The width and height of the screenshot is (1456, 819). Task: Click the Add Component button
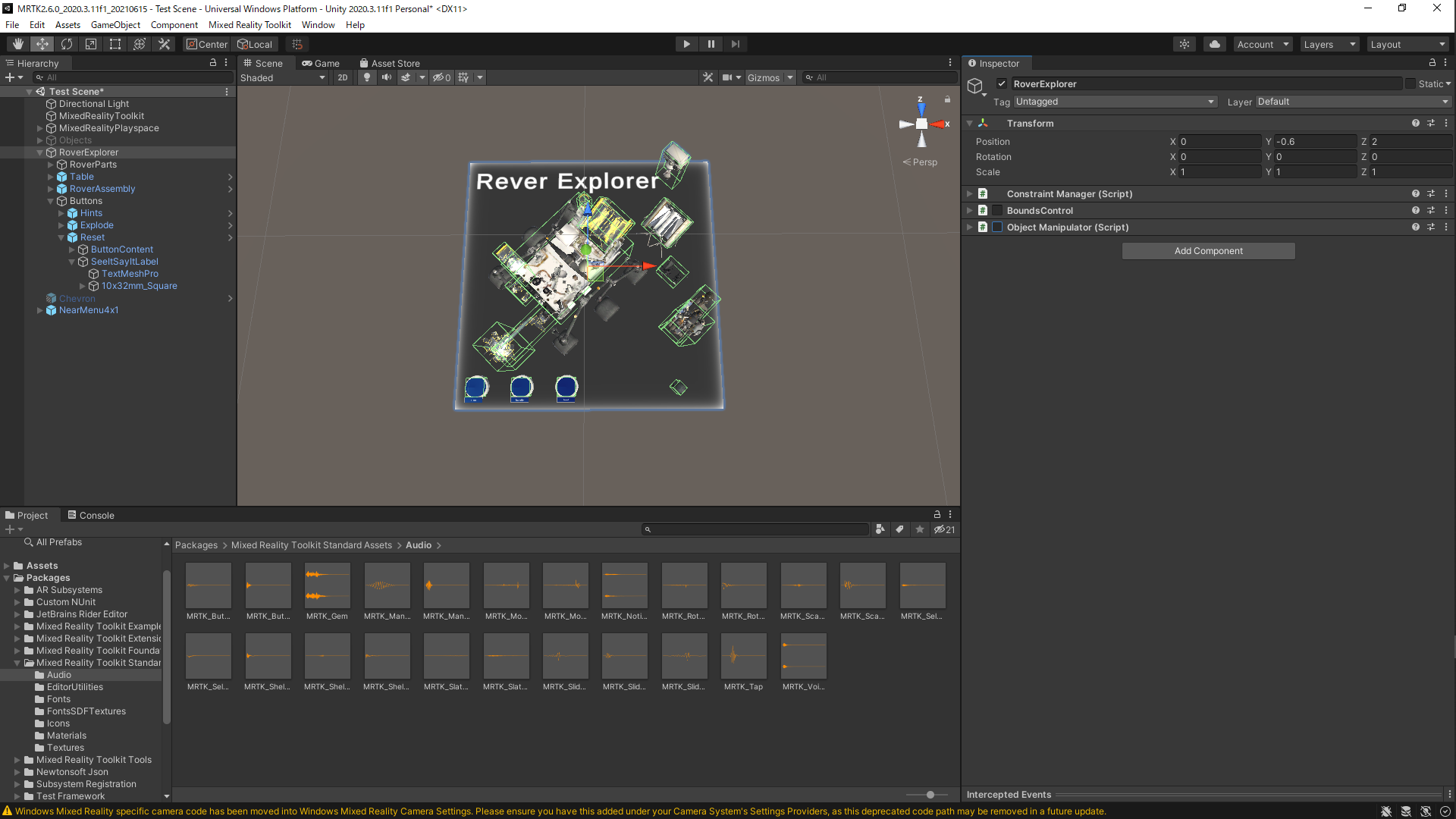click(x=1208, y=251)
